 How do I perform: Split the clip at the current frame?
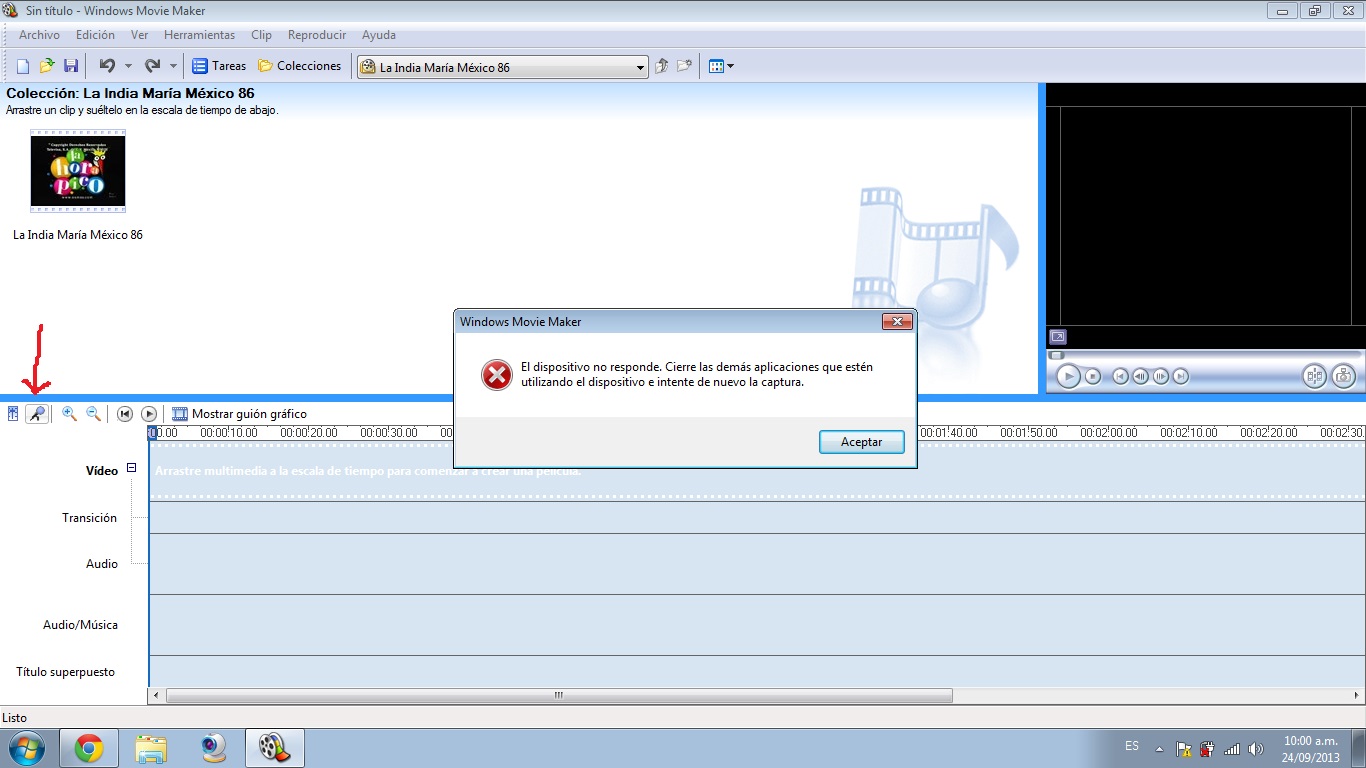coord(1314,376)
